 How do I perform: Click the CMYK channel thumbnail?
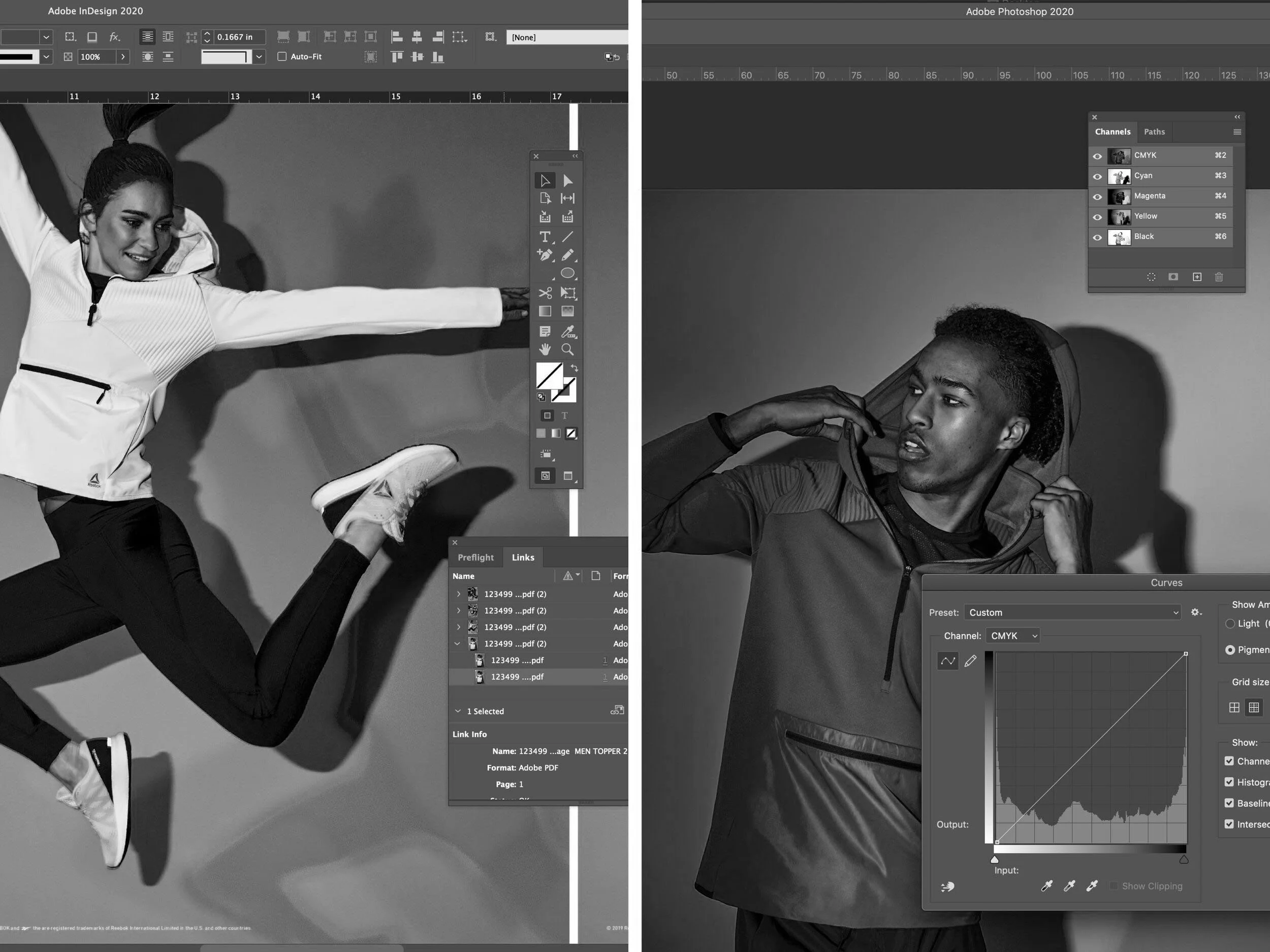pyautogui.click(x=1119, y=155)
